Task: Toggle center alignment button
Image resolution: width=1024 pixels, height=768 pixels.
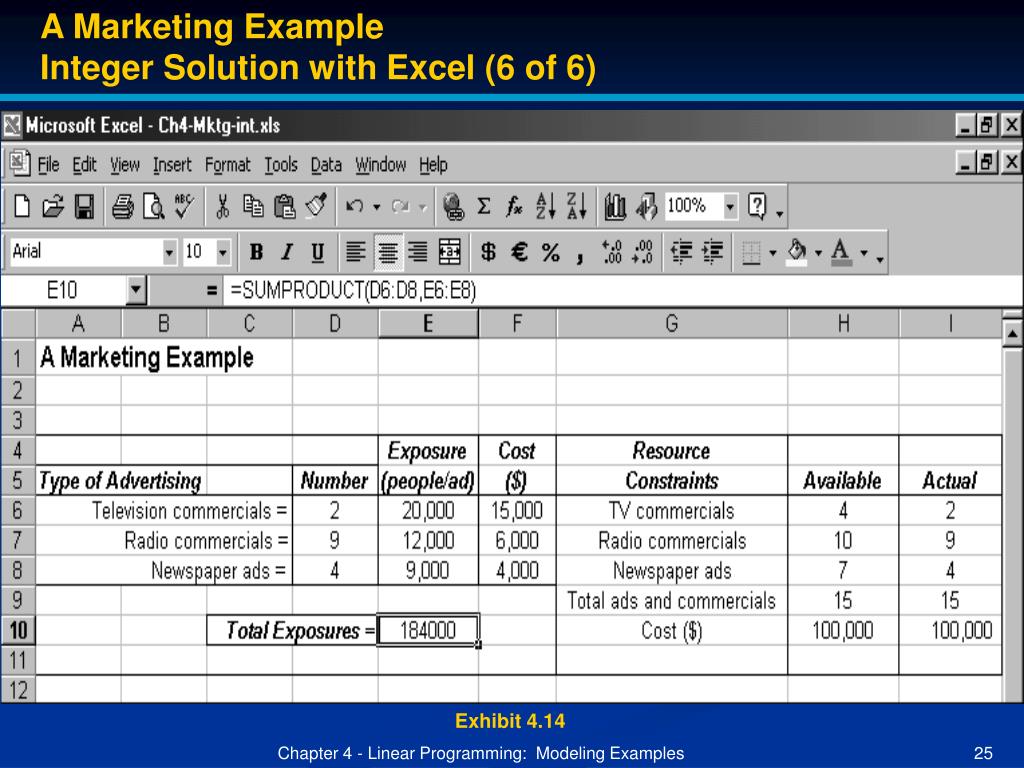Action: pyautogui.click(x=388, y=251)
